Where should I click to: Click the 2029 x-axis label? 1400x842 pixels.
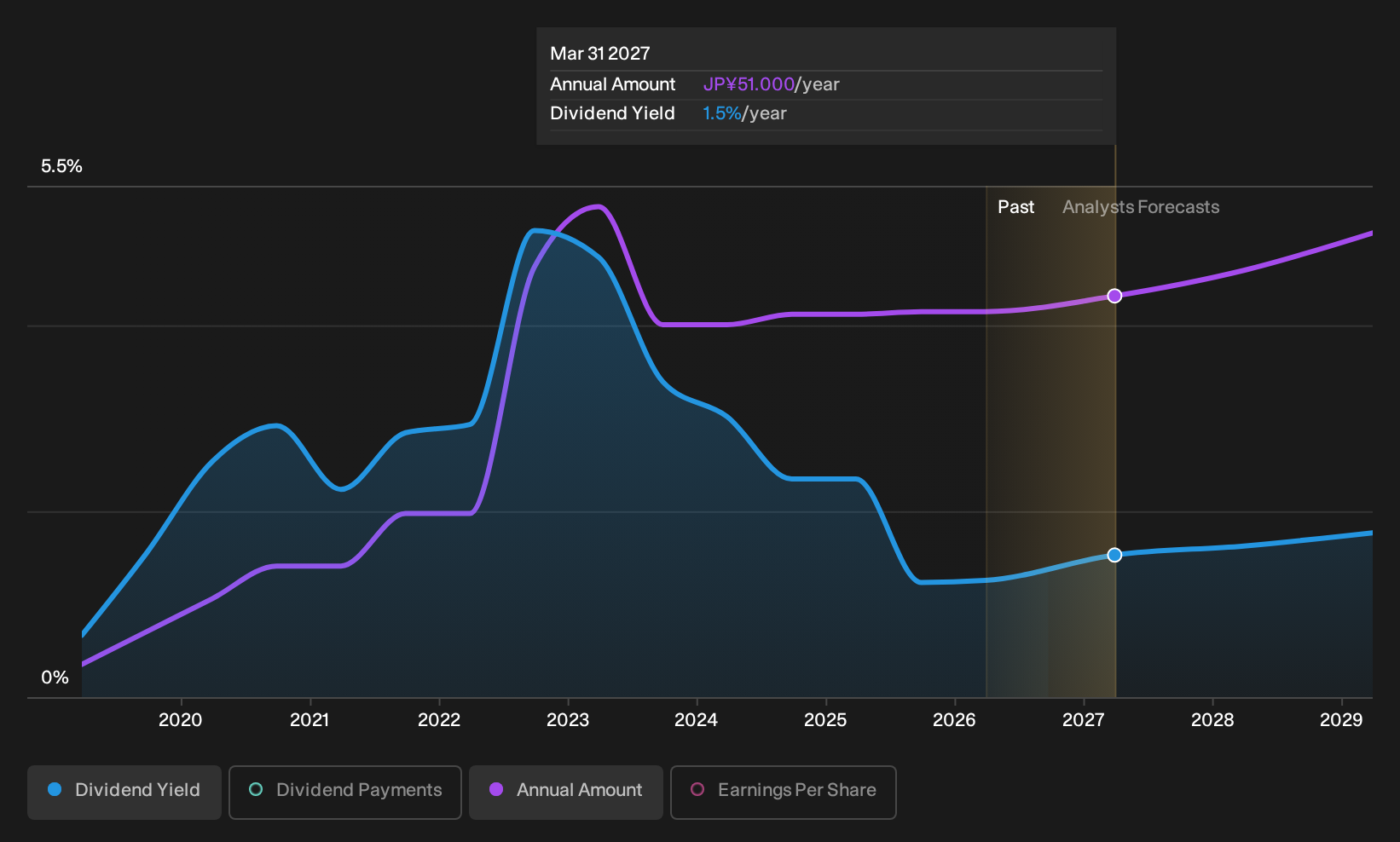click(1341, 720)
